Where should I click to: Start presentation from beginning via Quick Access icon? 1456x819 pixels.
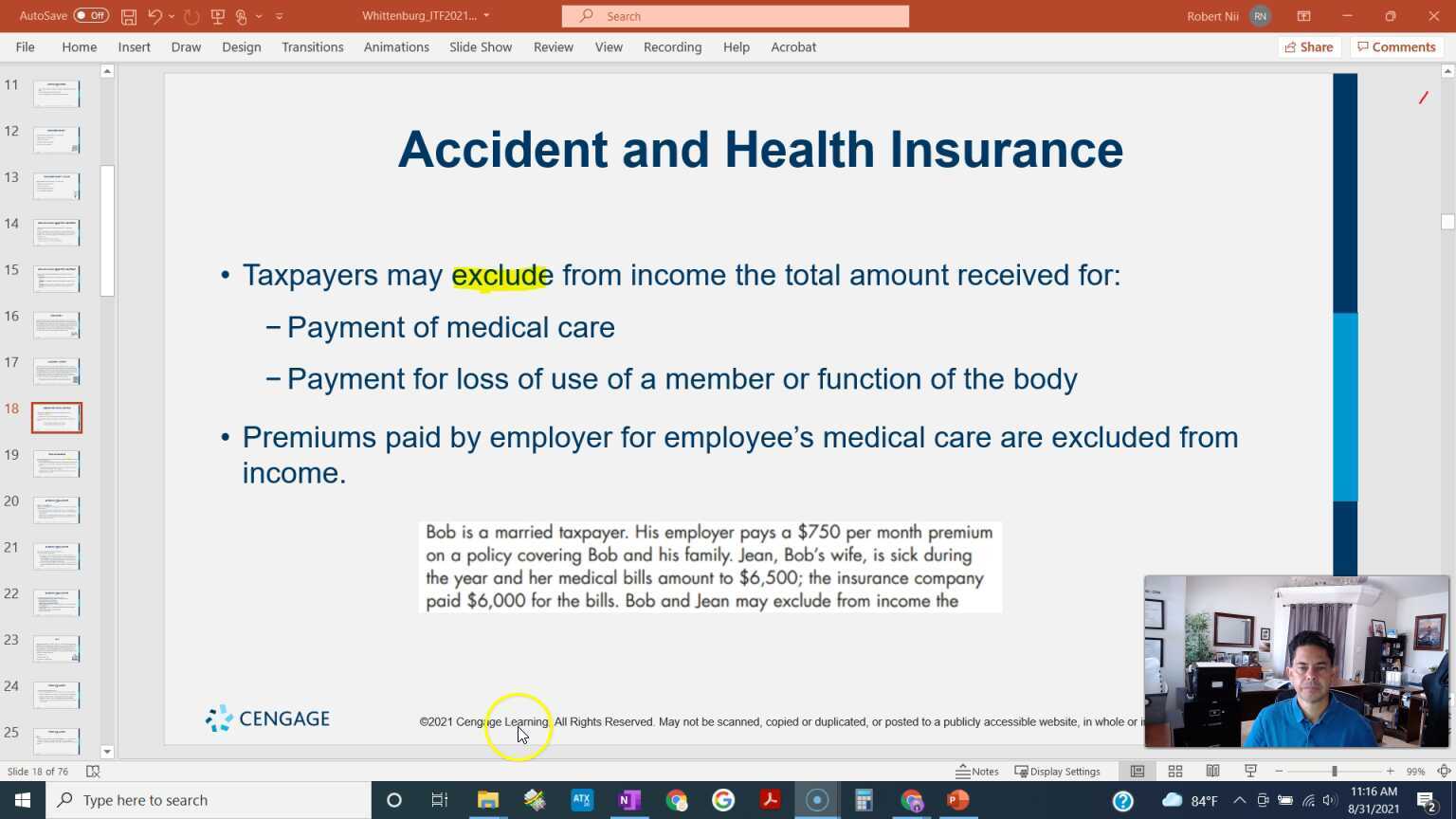point(217,16)
